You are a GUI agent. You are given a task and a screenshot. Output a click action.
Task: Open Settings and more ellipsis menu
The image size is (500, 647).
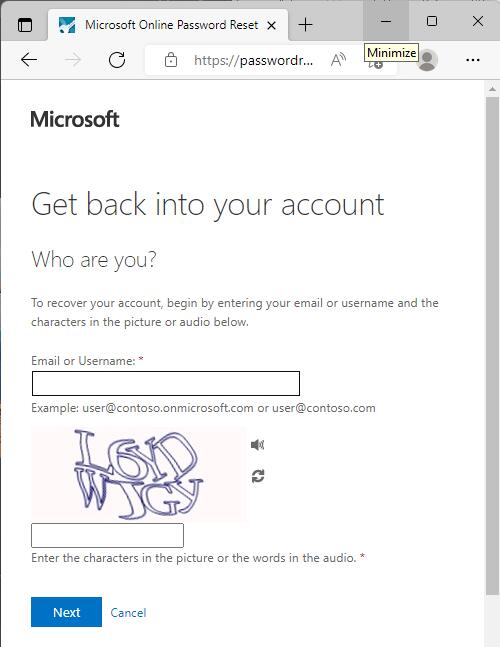[473, 60]
